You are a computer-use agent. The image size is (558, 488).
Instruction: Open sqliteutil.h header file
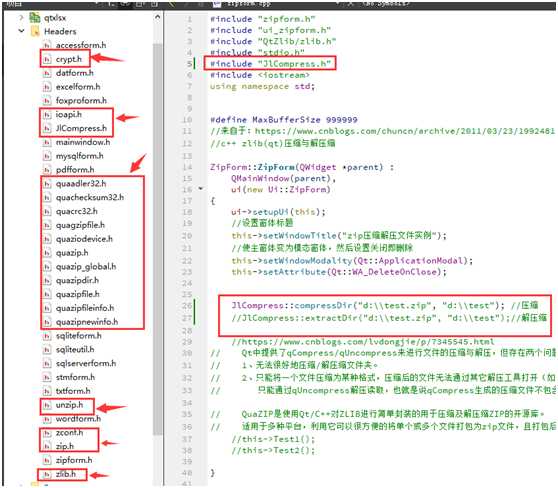75,350
